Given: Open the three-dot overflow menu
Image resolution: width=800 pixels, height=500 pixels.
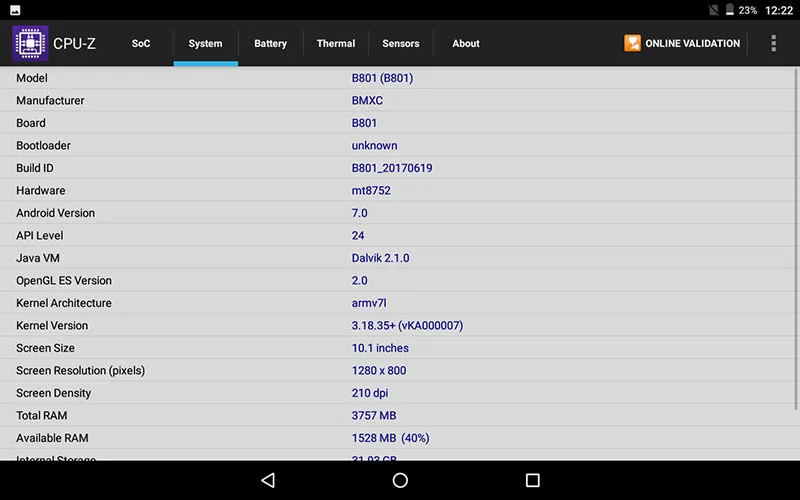Looking at the screenshot, I should [x=773, y=43].
